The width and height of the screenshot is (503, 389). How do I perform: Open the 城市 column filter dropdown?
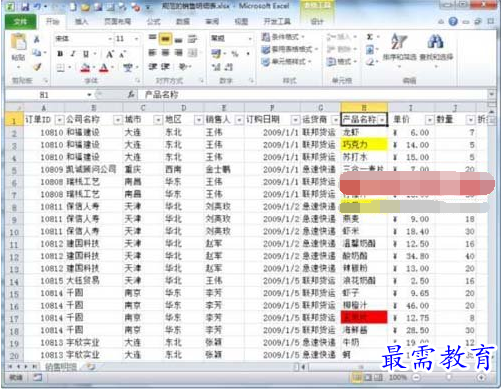coord(158,120)
